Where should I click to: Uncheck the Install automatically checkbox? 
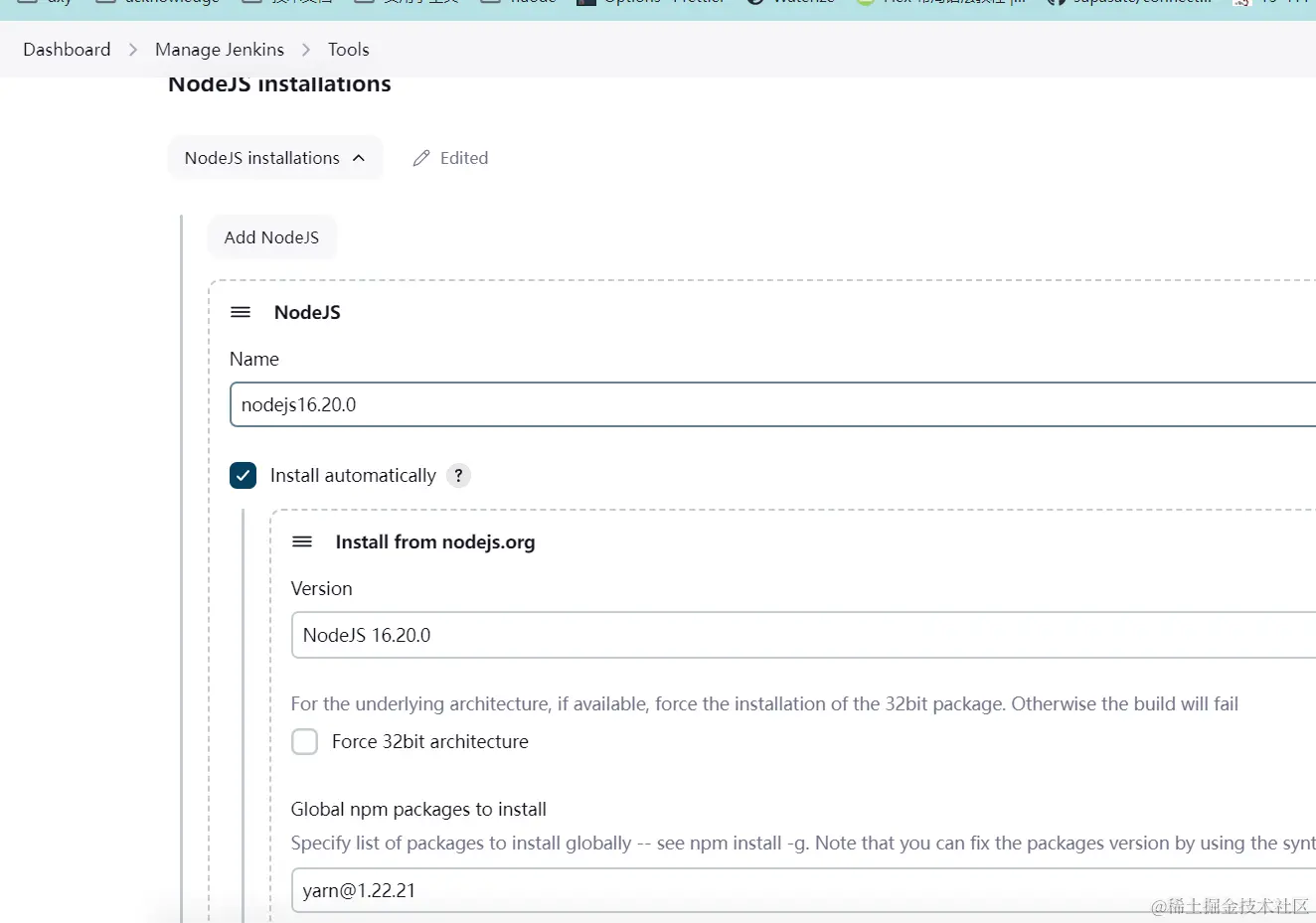pyautogui.click(x=243, y=475)
